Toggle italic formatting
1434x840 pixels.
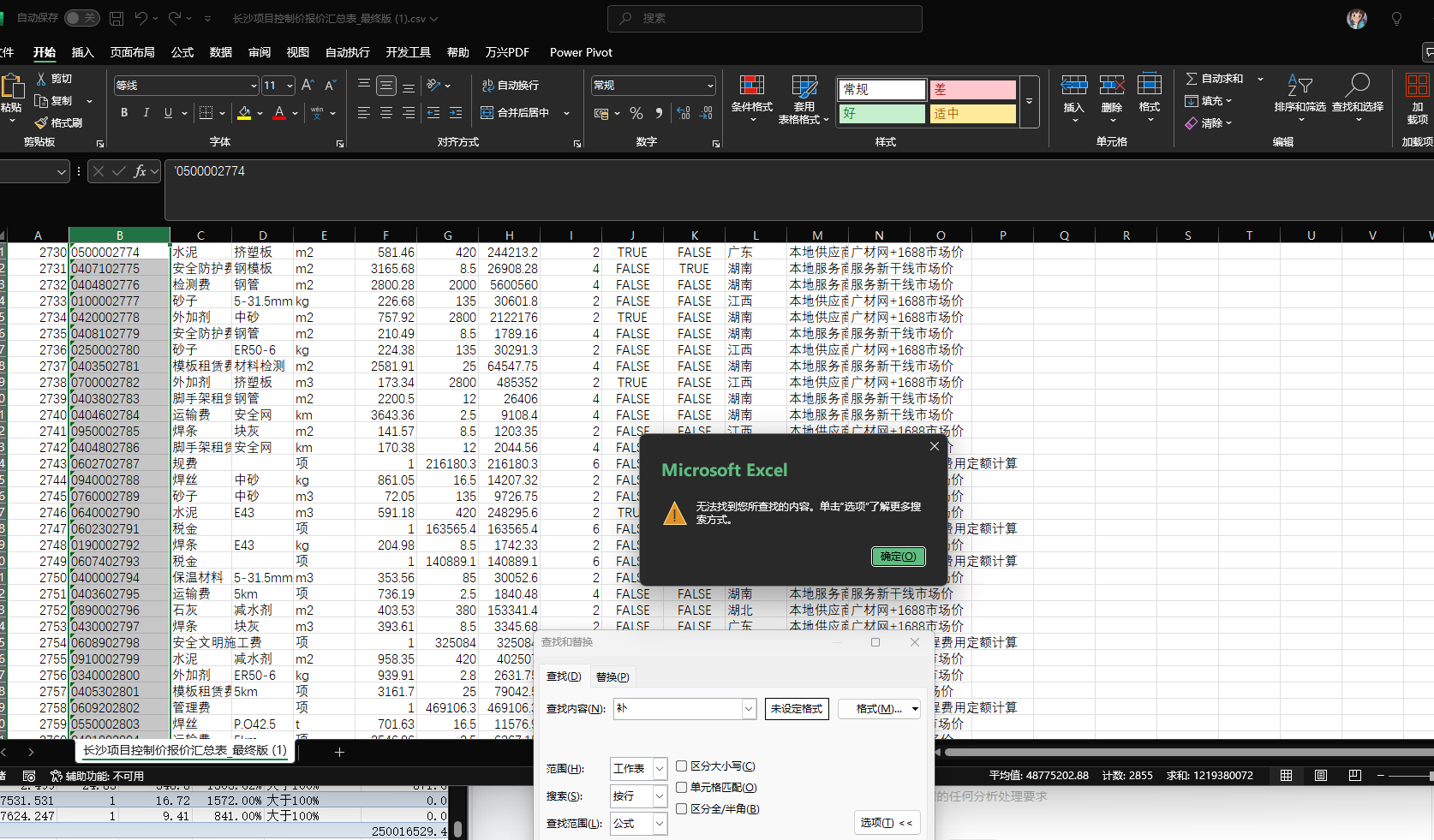[146, 113]
